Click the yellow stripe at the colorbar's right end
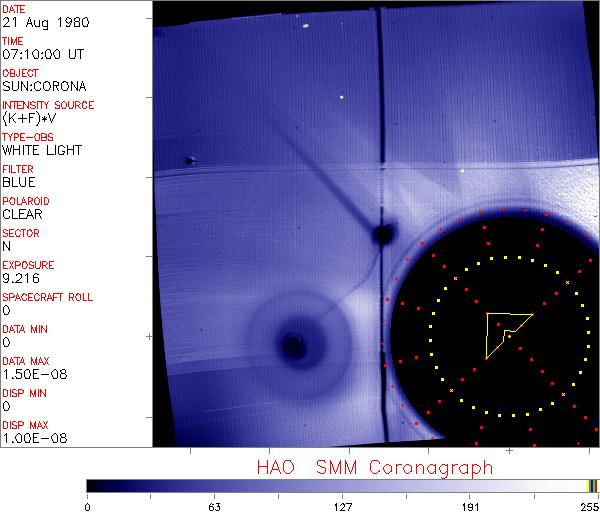The image size is (600, 512). click(x=590, y=485)
